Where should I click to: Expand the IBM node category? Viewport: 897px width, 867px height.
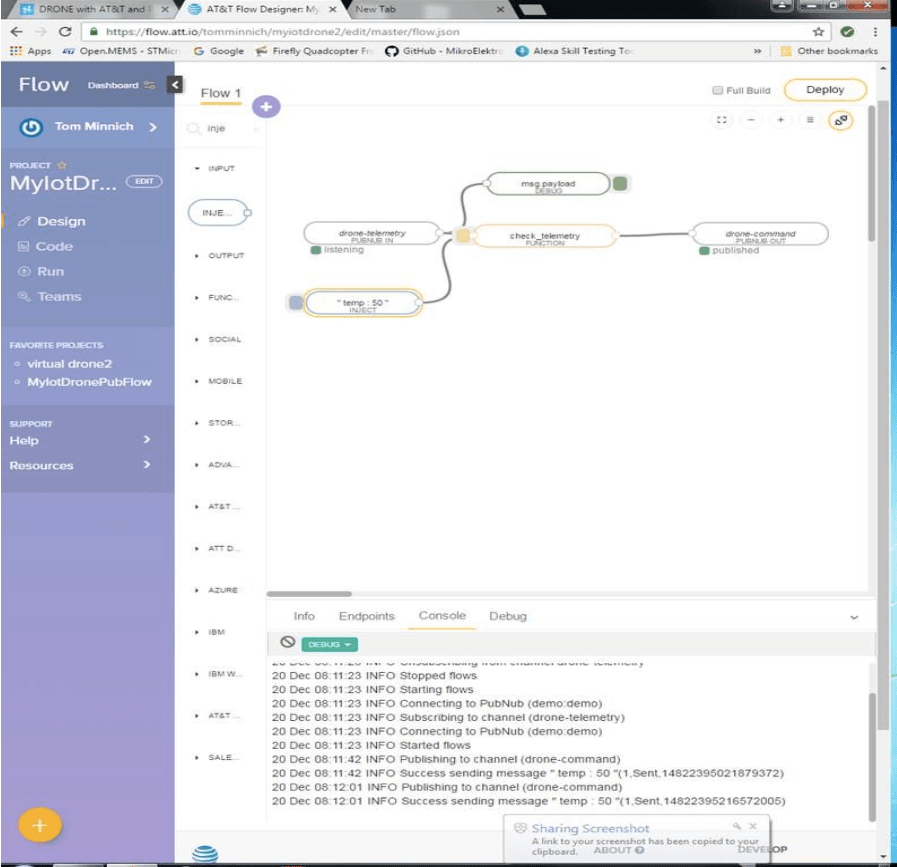tap(210, 632)
